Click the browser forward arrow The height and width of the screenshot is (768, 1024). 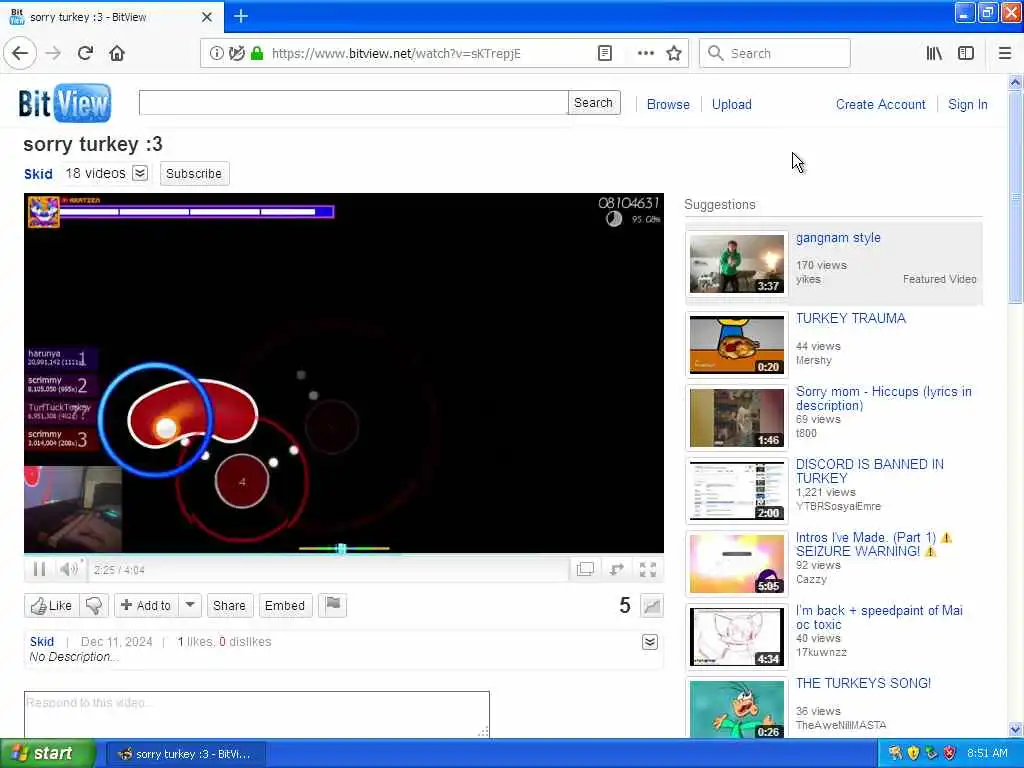click(x=53, y=53)
